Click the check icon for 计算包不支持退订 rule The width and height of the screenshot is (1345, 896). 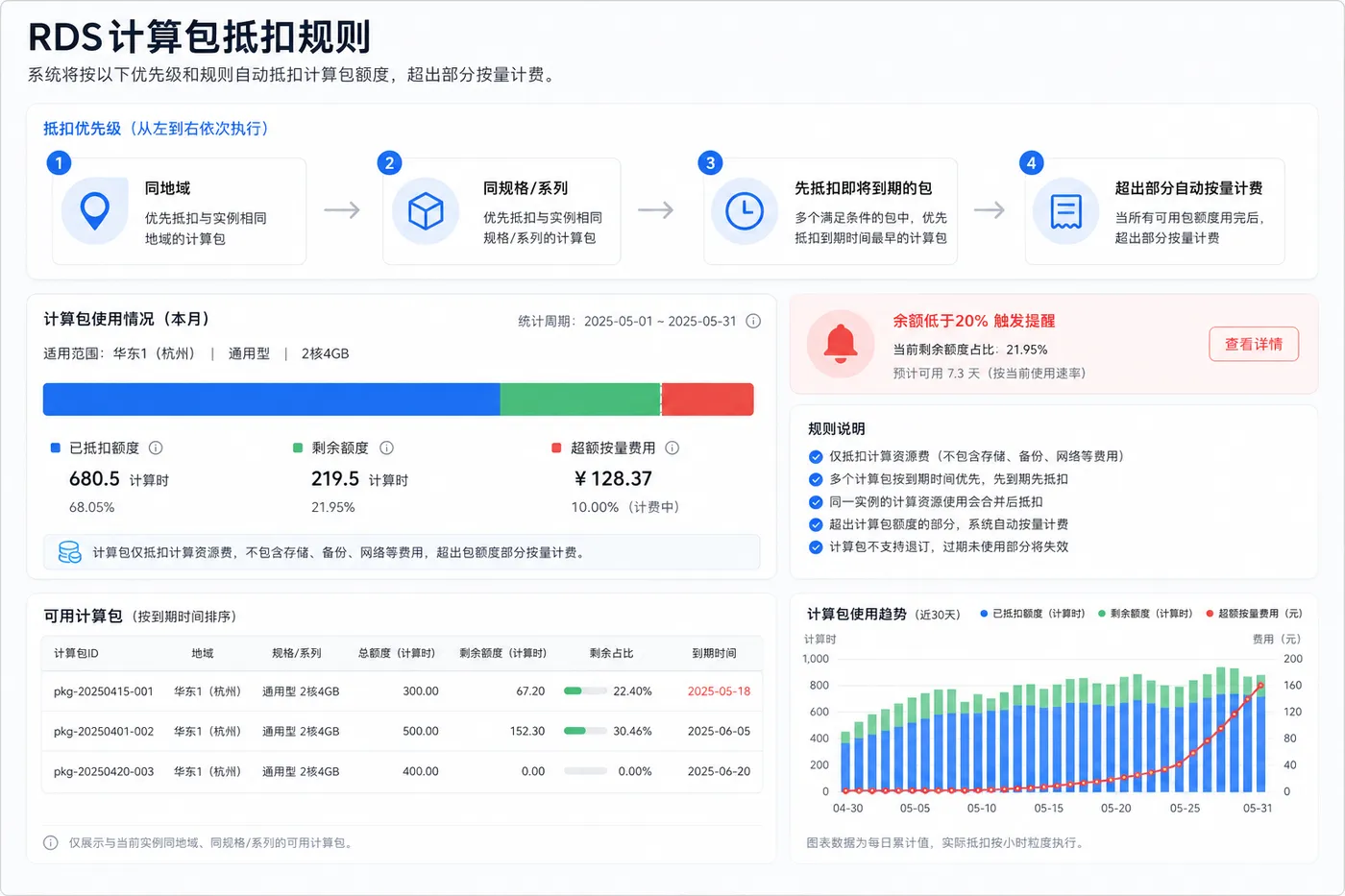(x=816, y=547)
